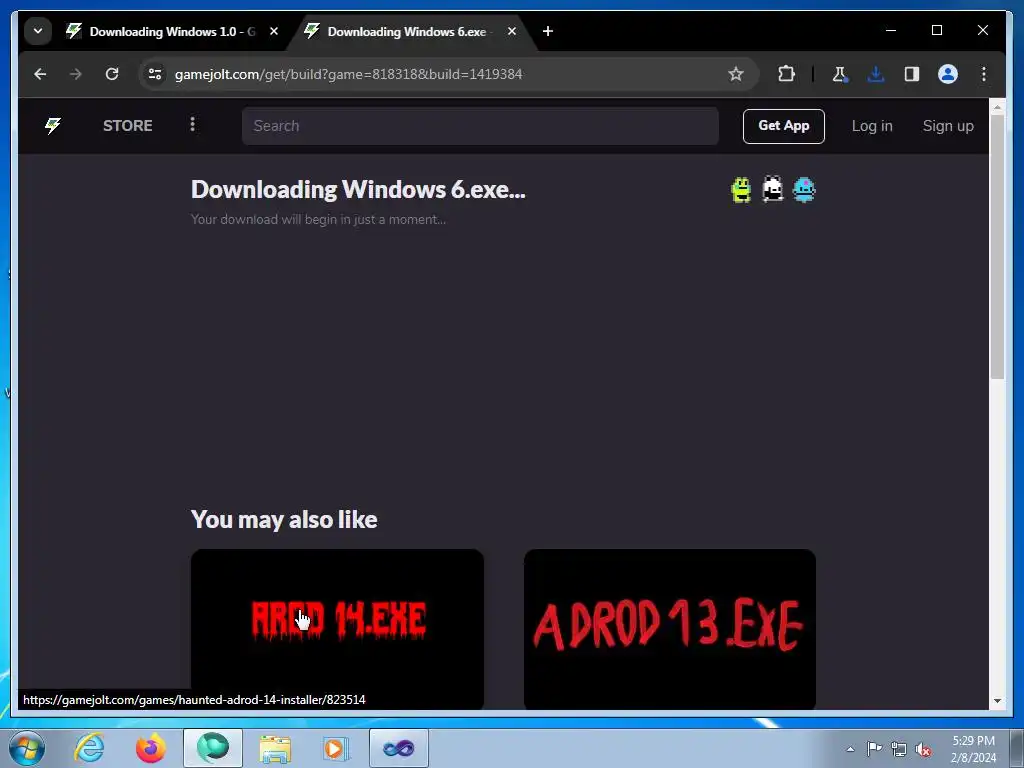The height and width of the screenshot is (768, 1024).
Task: Click the Game Jolt lightning logo
Action: pos(53,125)
